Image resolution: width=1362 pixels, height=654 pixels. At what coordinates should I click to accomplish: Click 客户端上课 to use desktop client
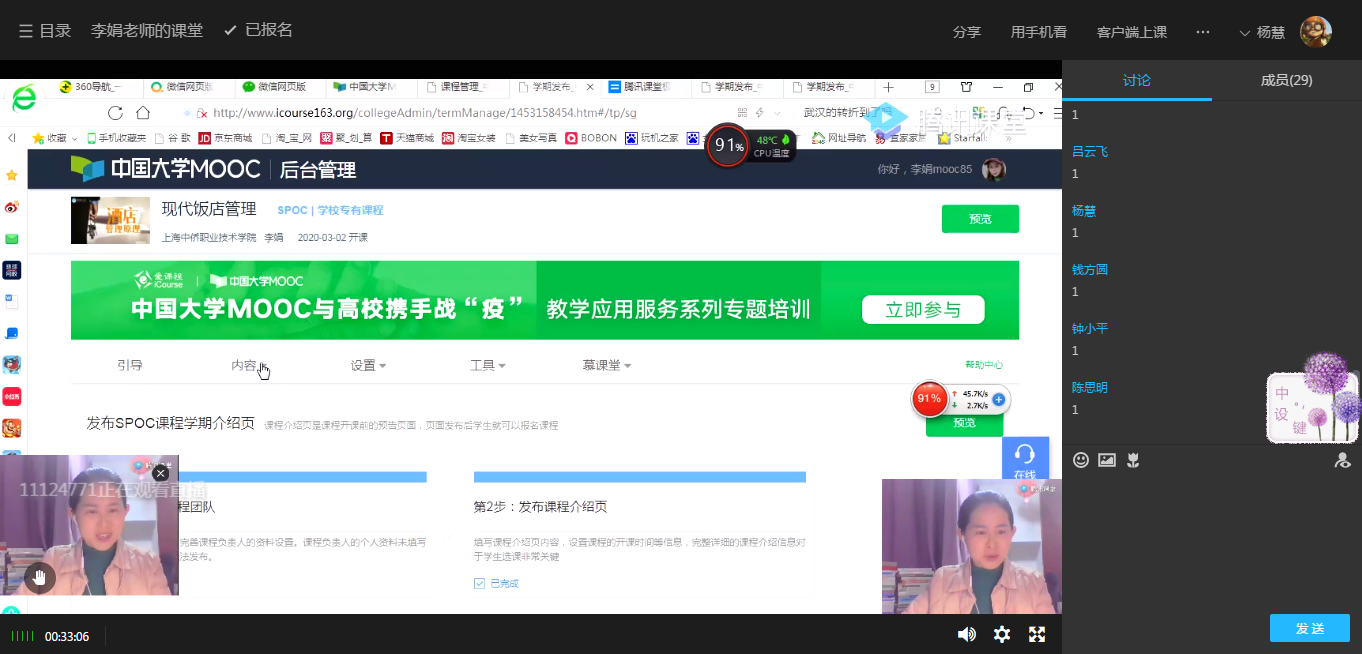(x=1131, y=32)
